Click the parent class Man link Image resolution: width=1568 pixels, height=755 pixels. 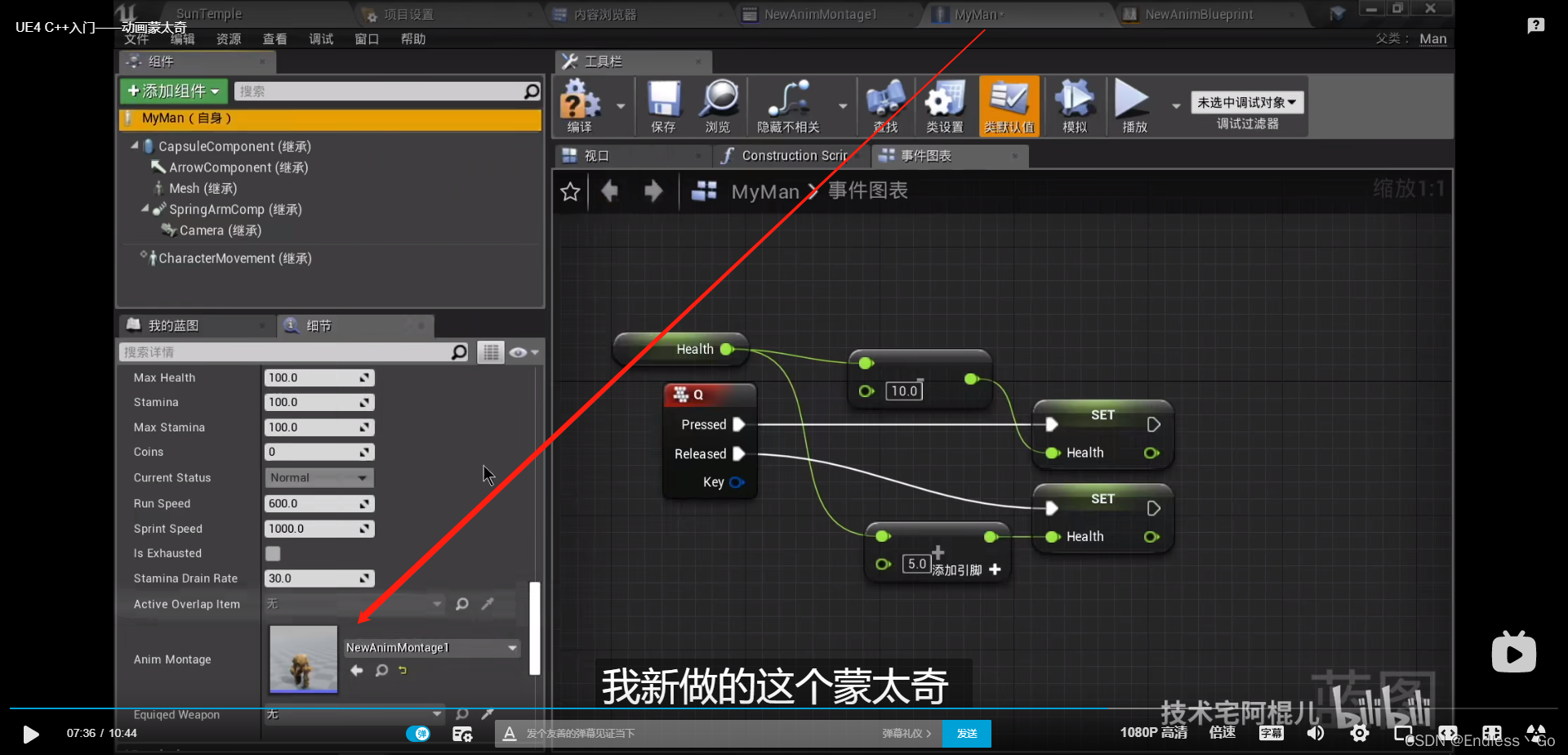click(1432, 38)
